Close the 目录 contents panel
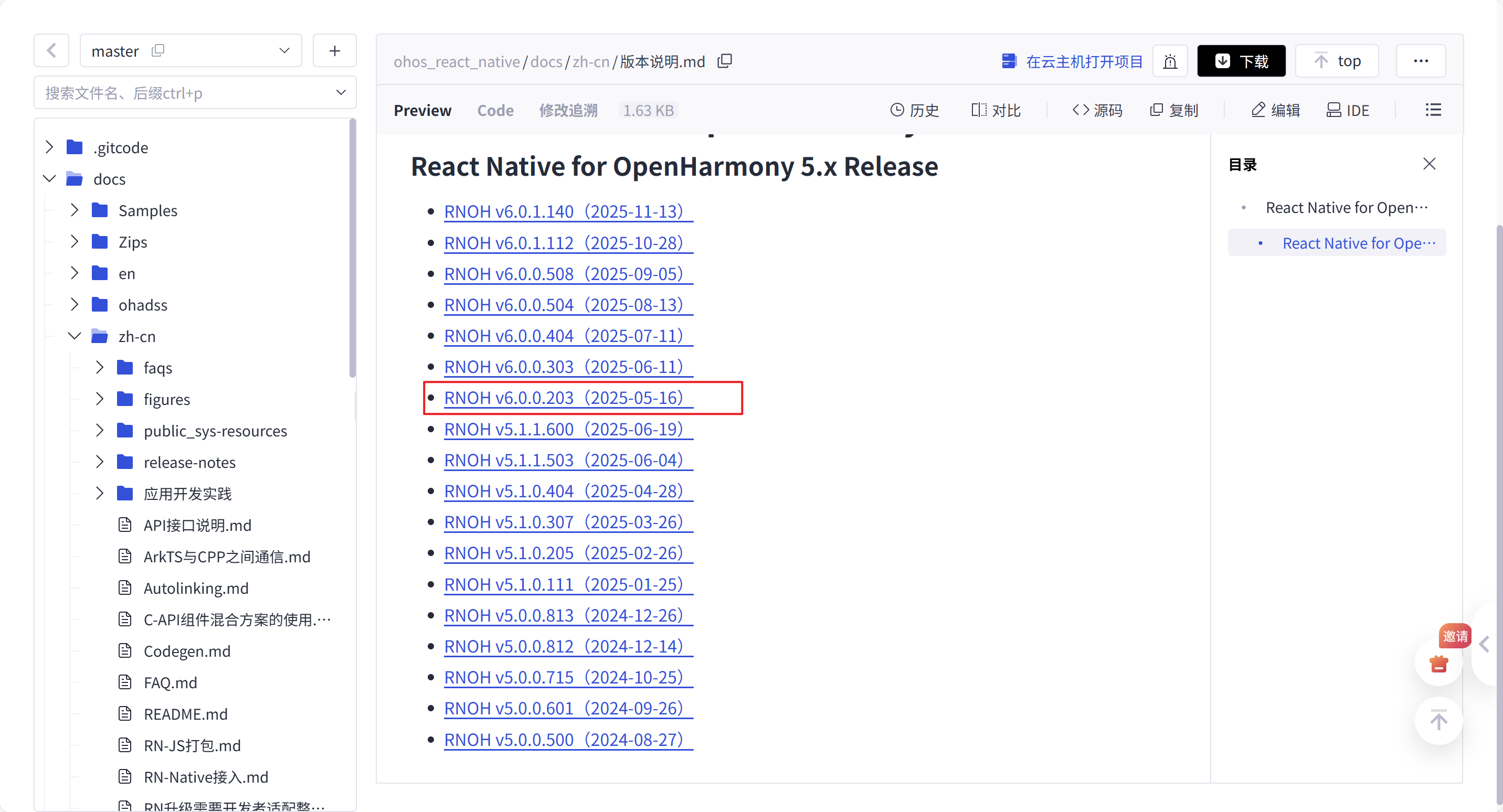This screenshot has width=1503, height=812. tap(1429, 165)
